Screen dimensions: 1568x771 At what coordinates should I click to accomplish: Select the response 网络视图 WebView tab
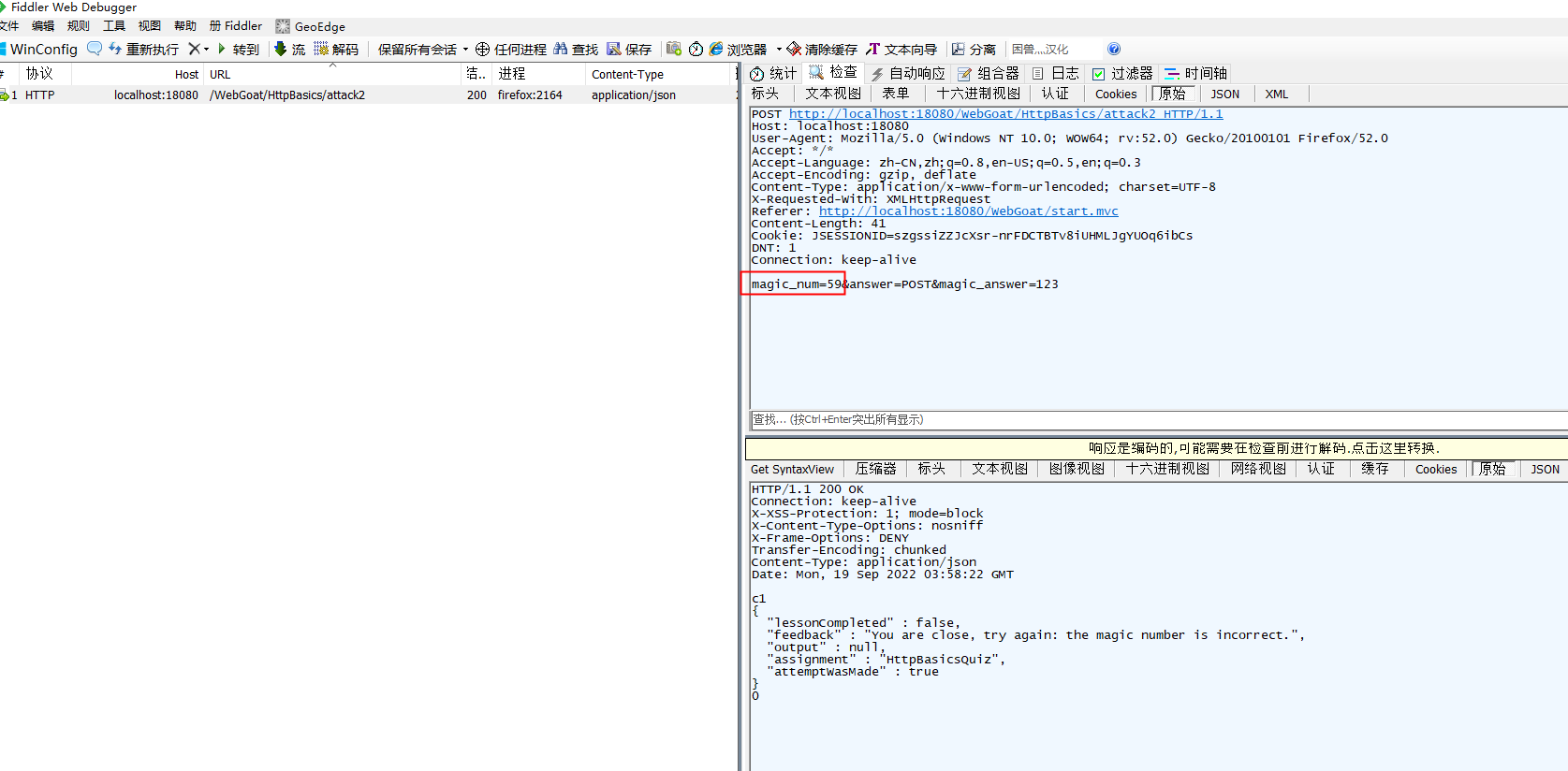click(x=1258, y=469)
